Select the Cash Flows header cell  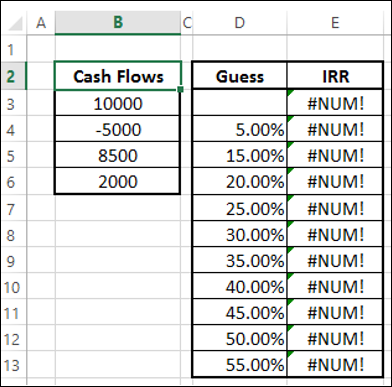pos(118,76)
